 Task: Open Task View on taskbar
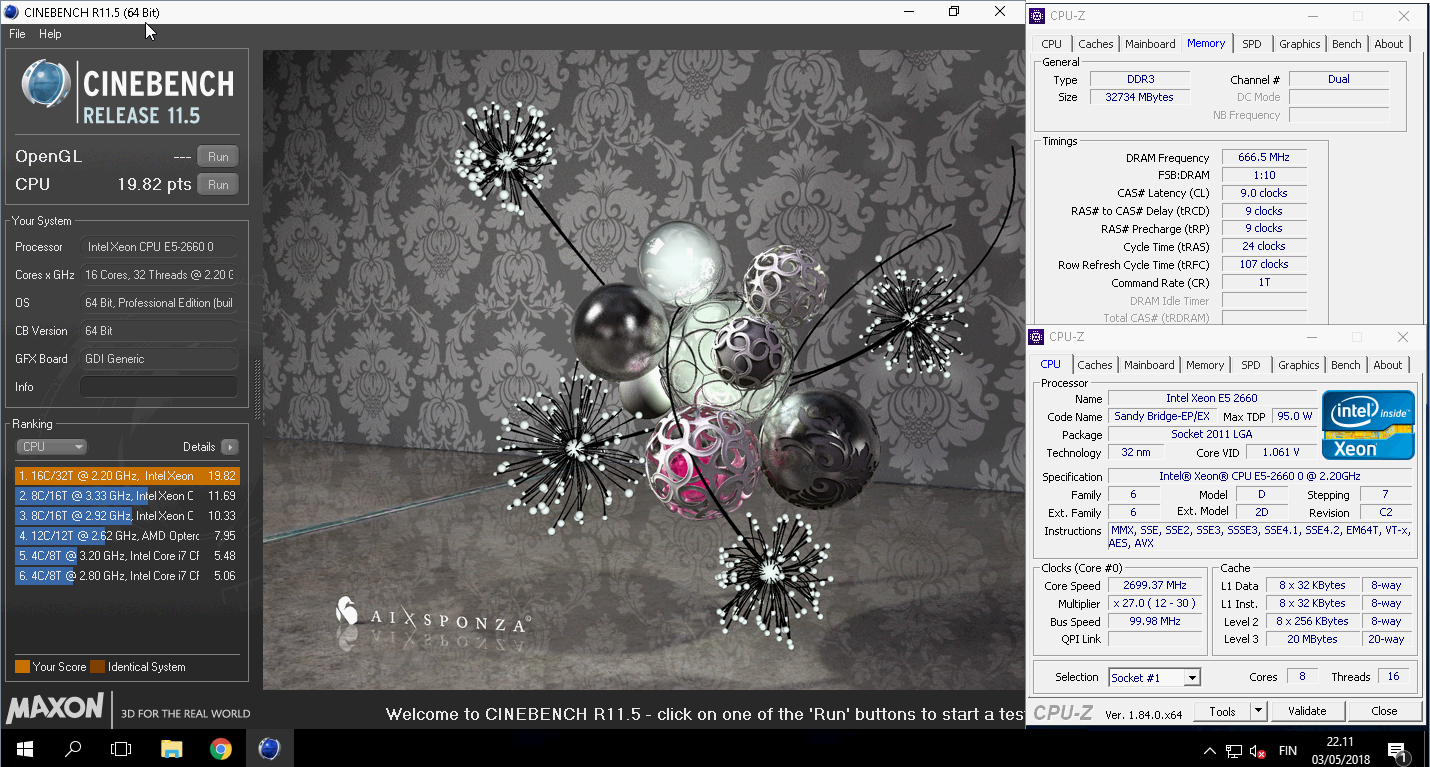pos(121,748)
